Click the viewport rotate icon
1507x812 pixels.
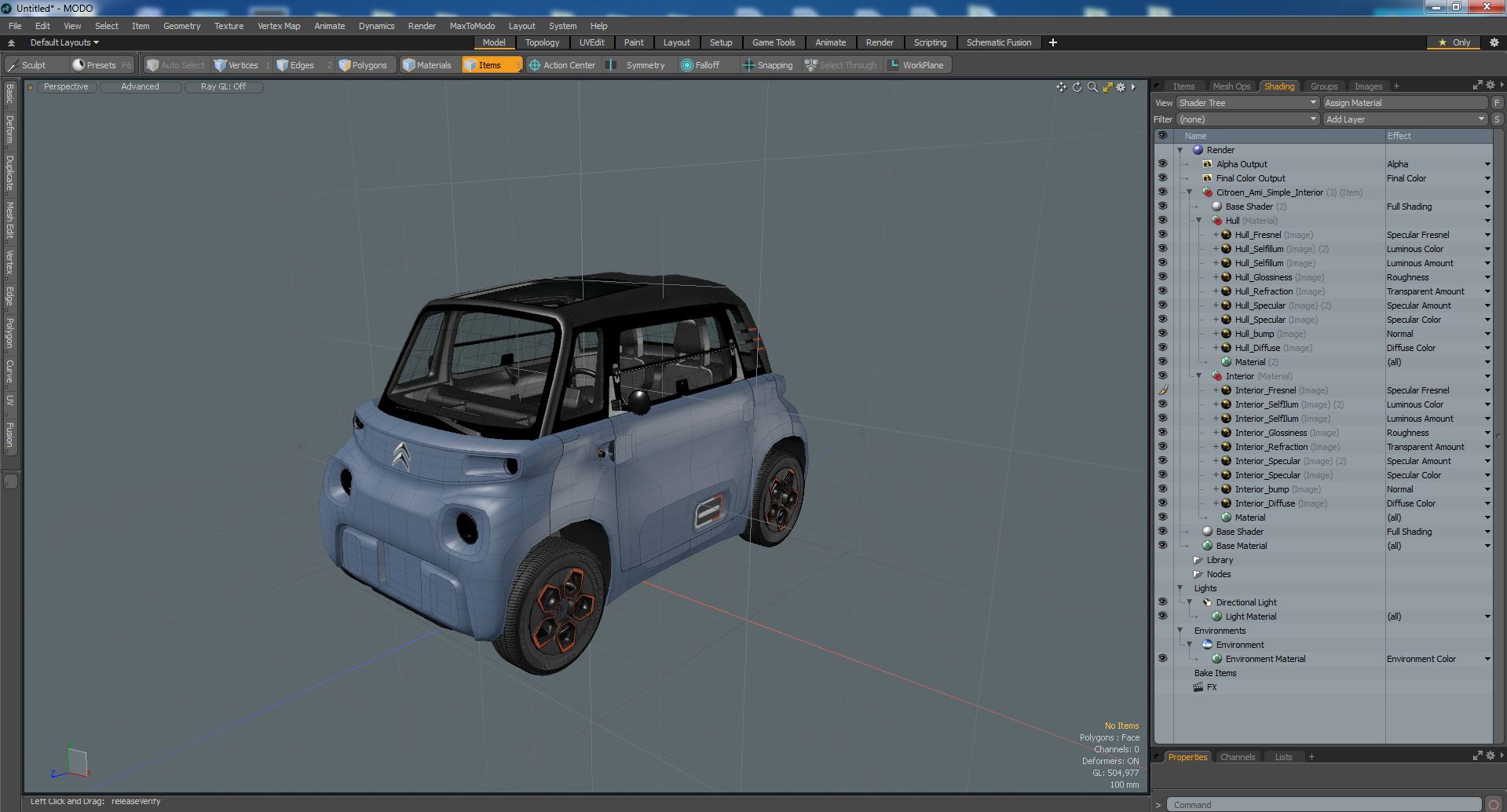(1077, 87)
